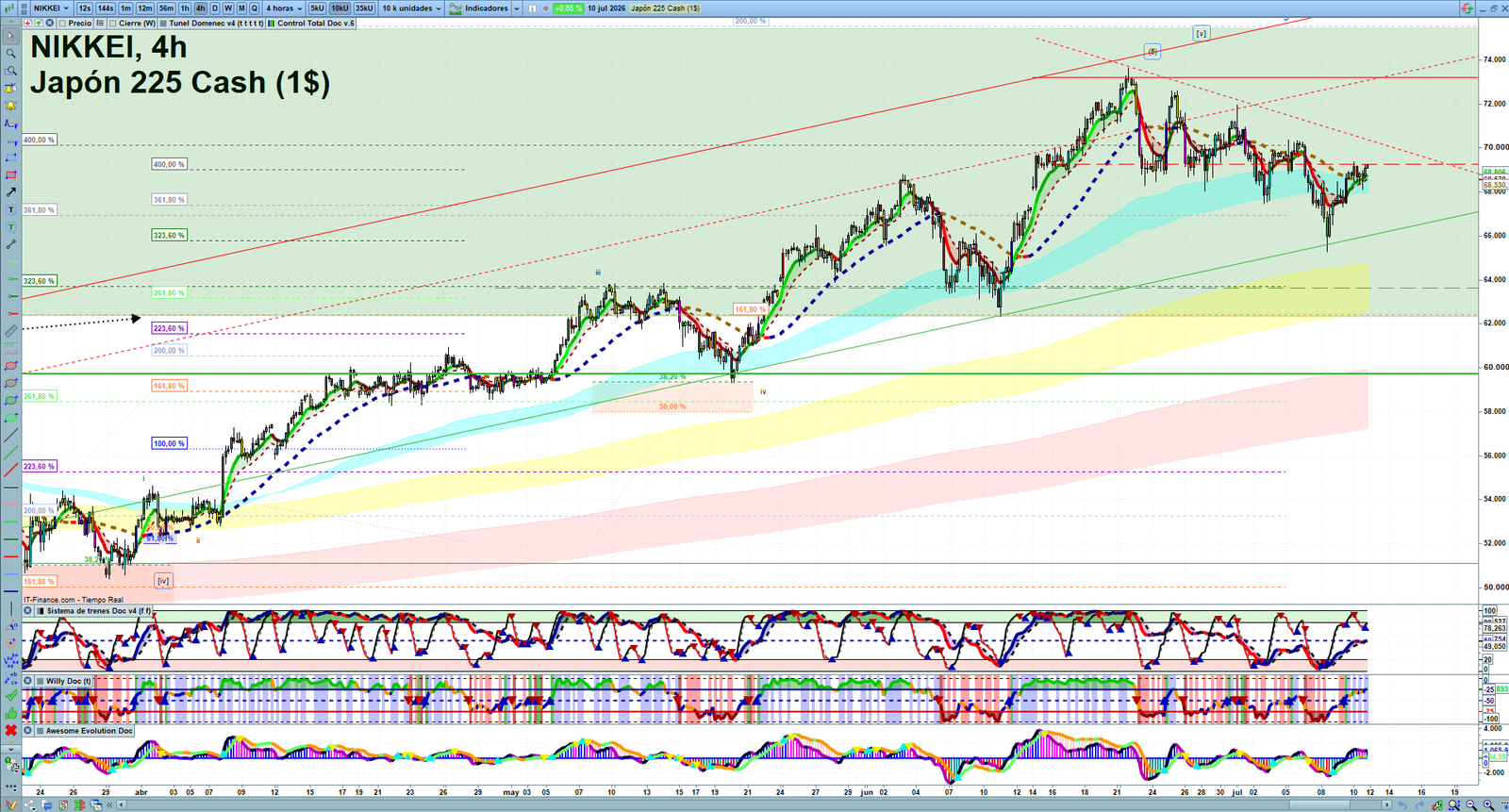Click the zoom in magnifier at bottom right
This screenshot has width=1509, height=812.
pos(1489,804)
